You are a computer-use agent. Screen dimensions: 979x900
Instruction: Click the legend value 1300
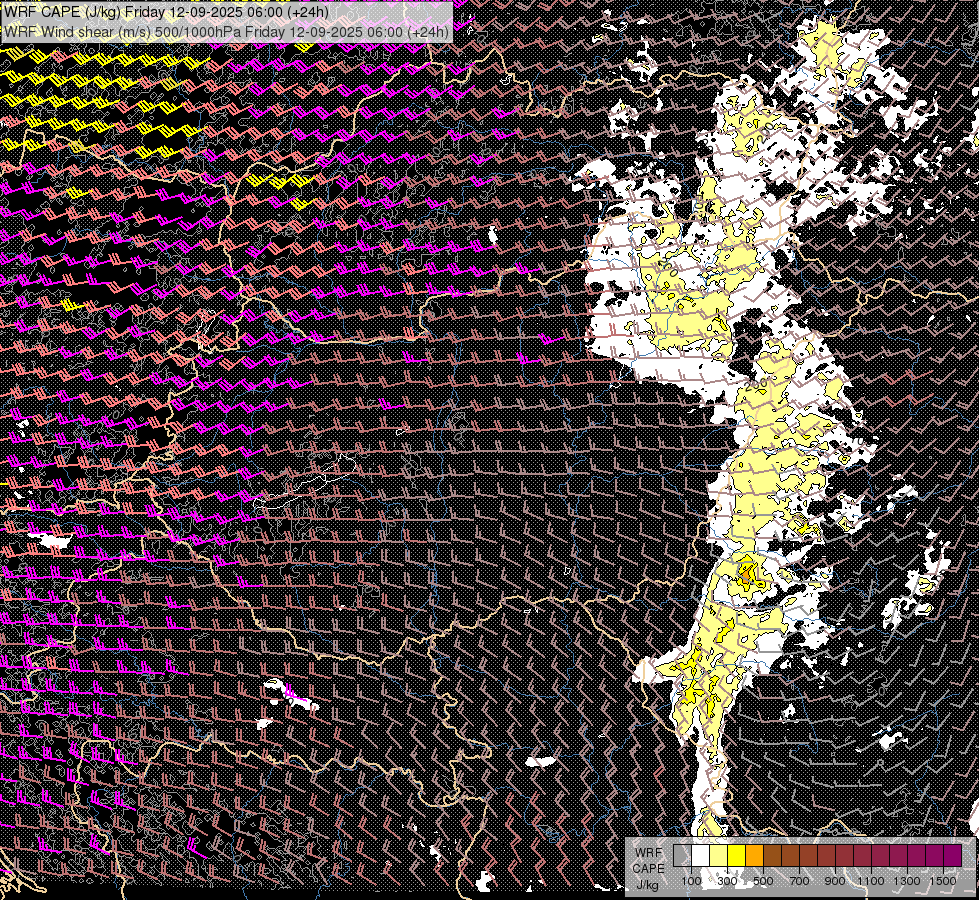(907, 881)
